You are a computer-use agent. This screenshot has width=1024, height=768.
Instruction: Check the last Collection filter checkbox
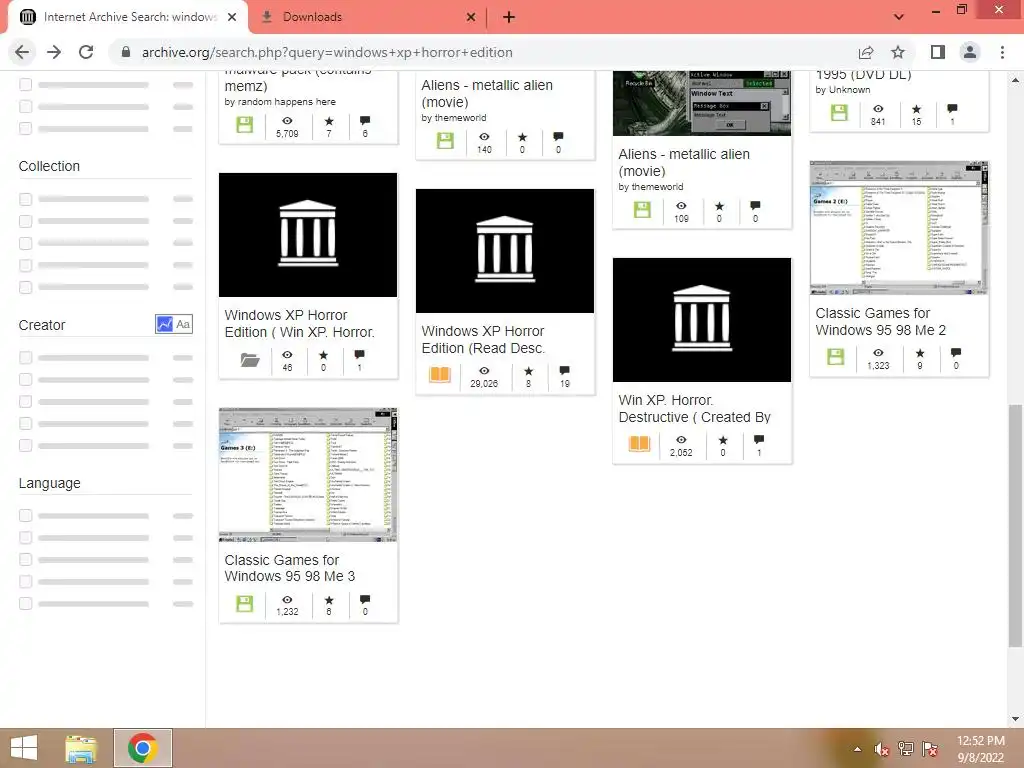coord(25,287)
